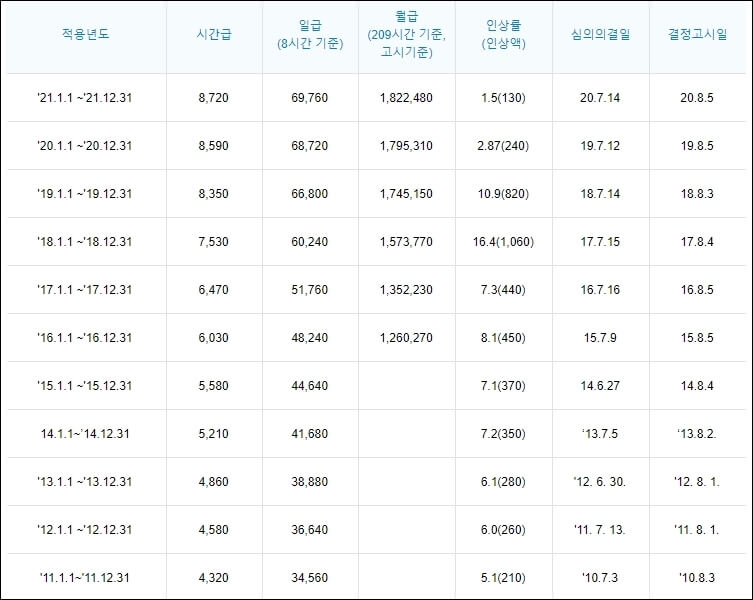Select monthly wage 1,352,230
Screen dimensions: 753x600
[x=406, y=290]
